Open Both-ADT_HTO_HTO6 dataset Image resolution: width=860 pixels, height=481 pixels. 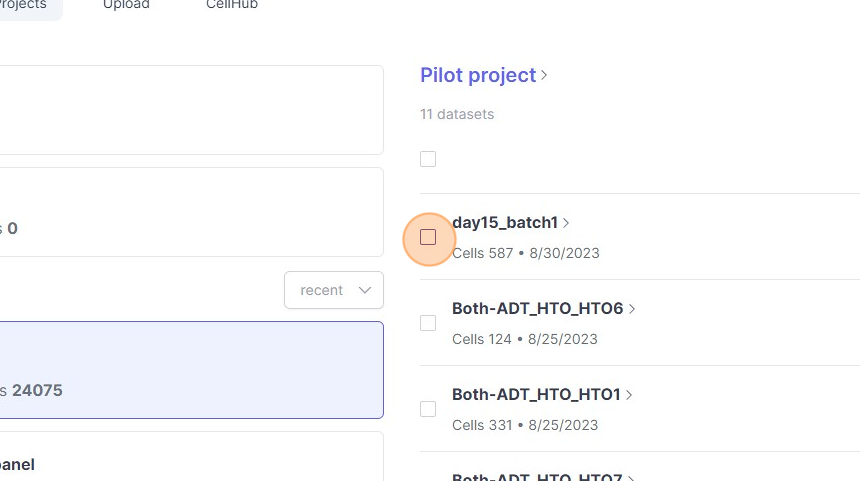pyautogui.click(x=538, y=309)
